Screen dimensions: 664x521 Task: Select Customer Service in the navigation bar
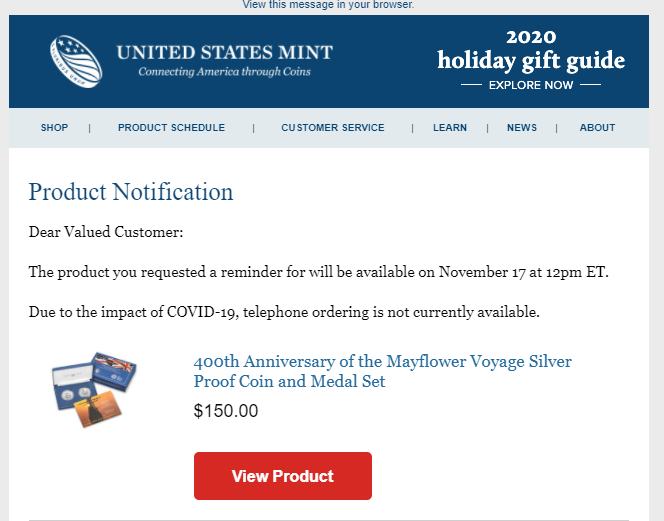click(332, 128)
